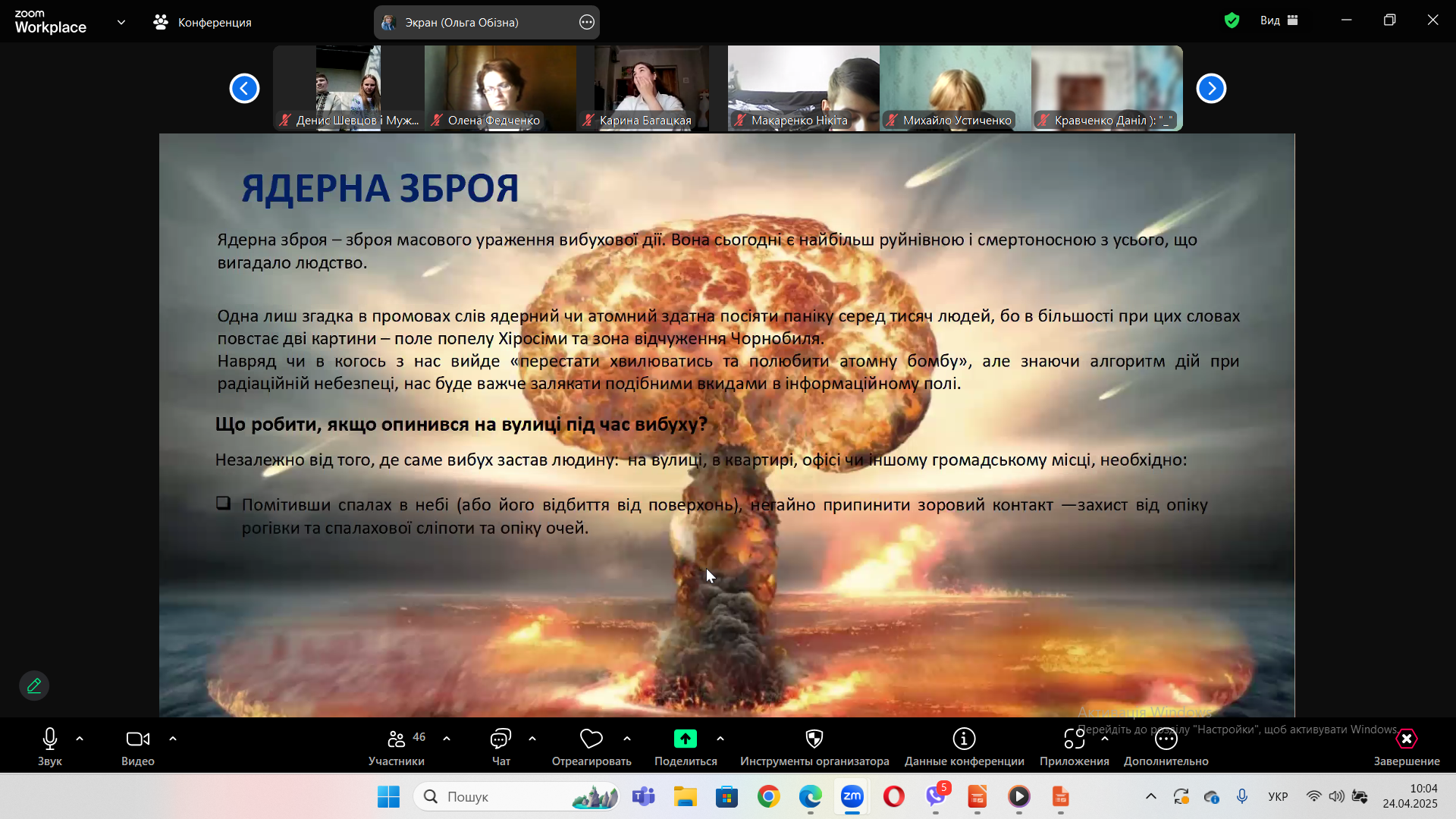
Task: Open the annotation pencil tool
Action: coord(34,686)
